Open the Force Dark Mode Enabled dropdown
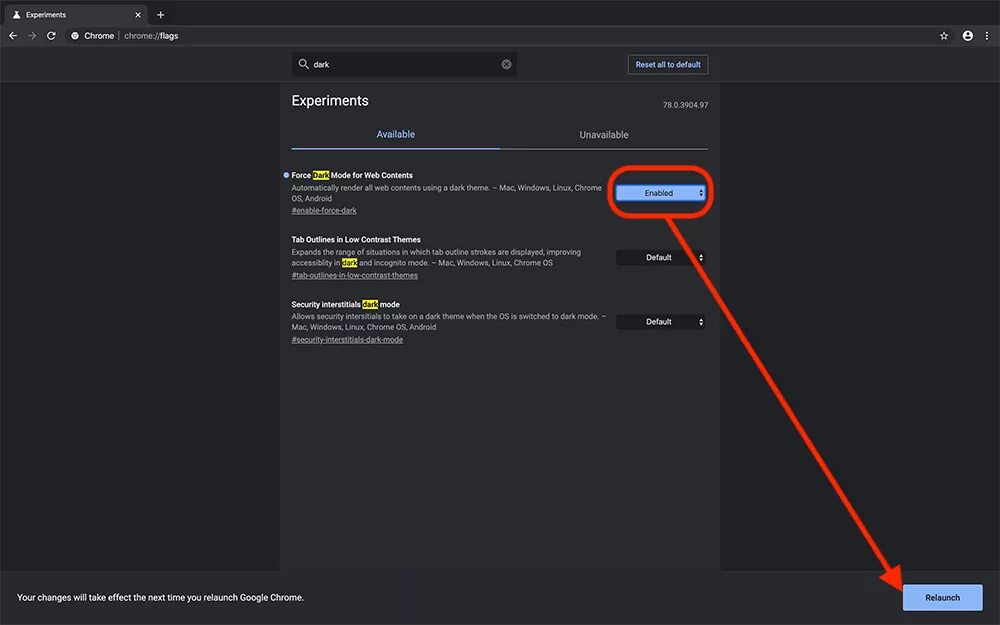This screenshot has width=1000, height=625. tap(661, 193)
